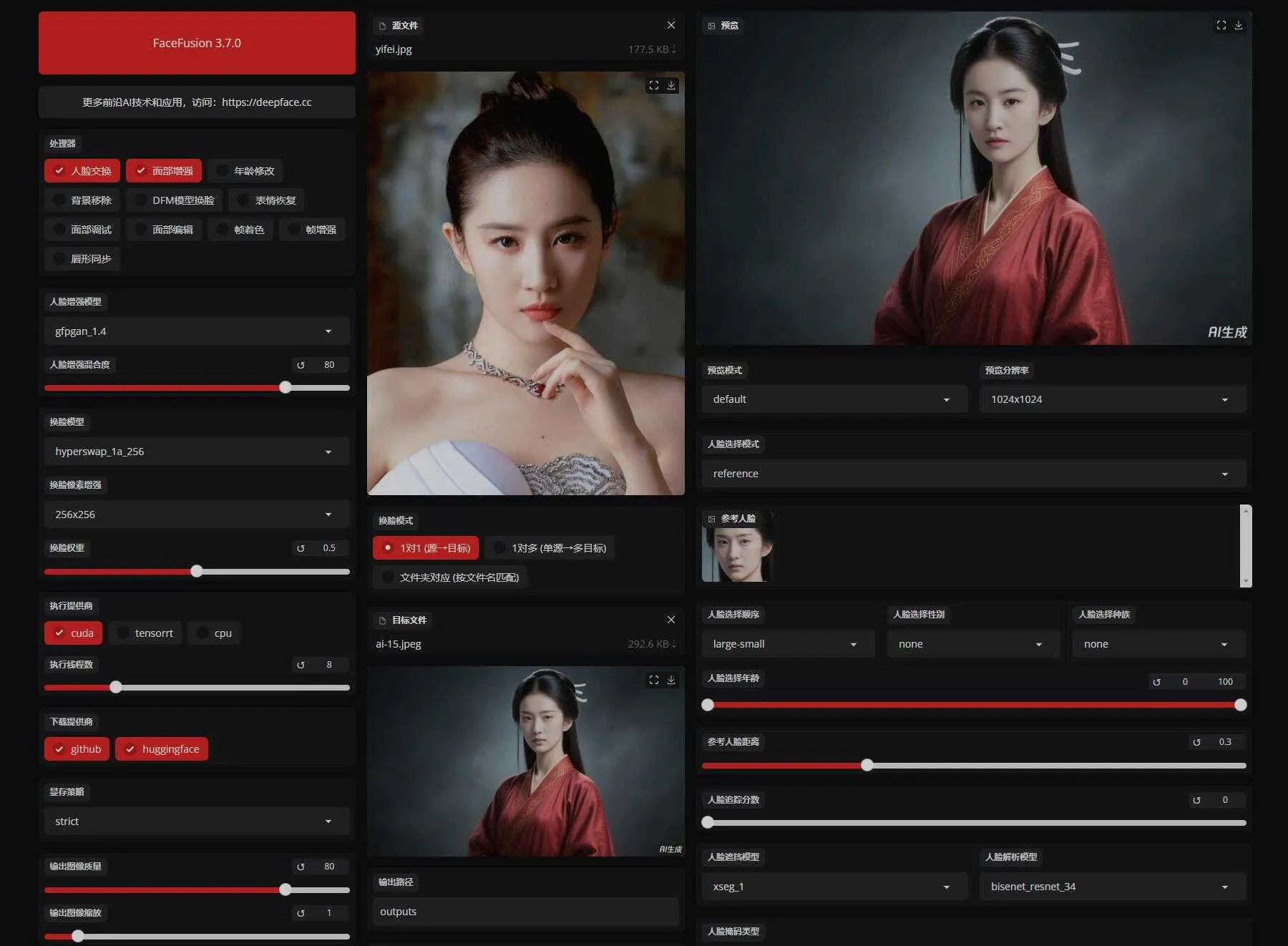Select 文件夹对应 swap mode
Viewport: 1288px width, 946px height.
pyautogui.click(x=450, y=577)
